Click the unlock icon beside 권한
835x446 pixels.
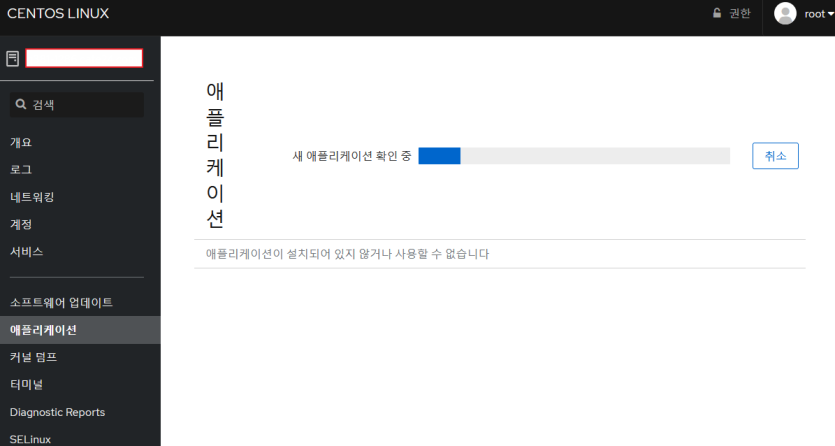click(x=717, y=13)
